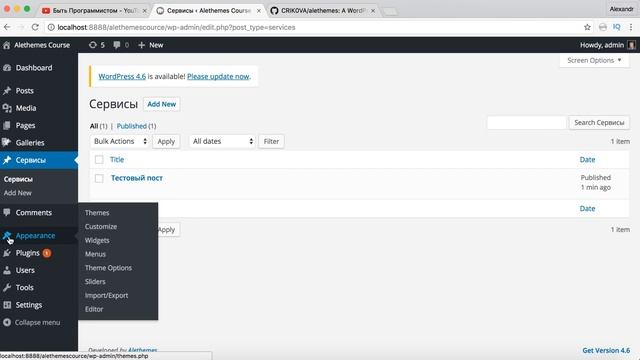The width and height of the screenshot is (640, 360).
Task: Click the Plugins plug icon
Action: point(7,253)
